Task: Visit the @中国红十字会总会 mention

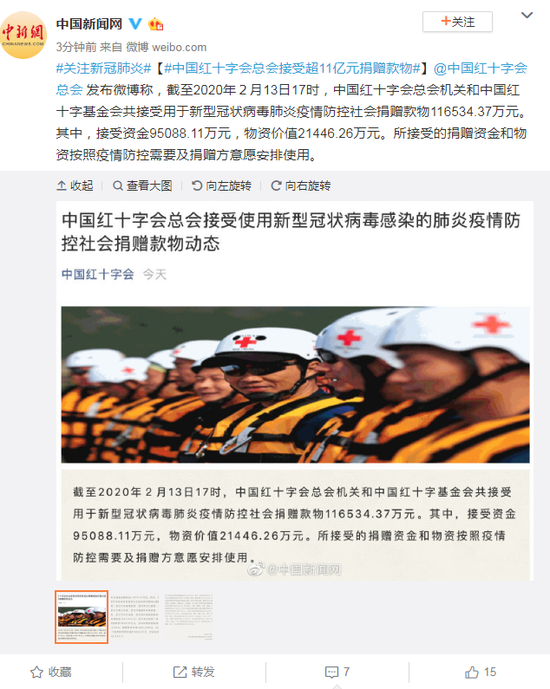Action: coord(291,79)
